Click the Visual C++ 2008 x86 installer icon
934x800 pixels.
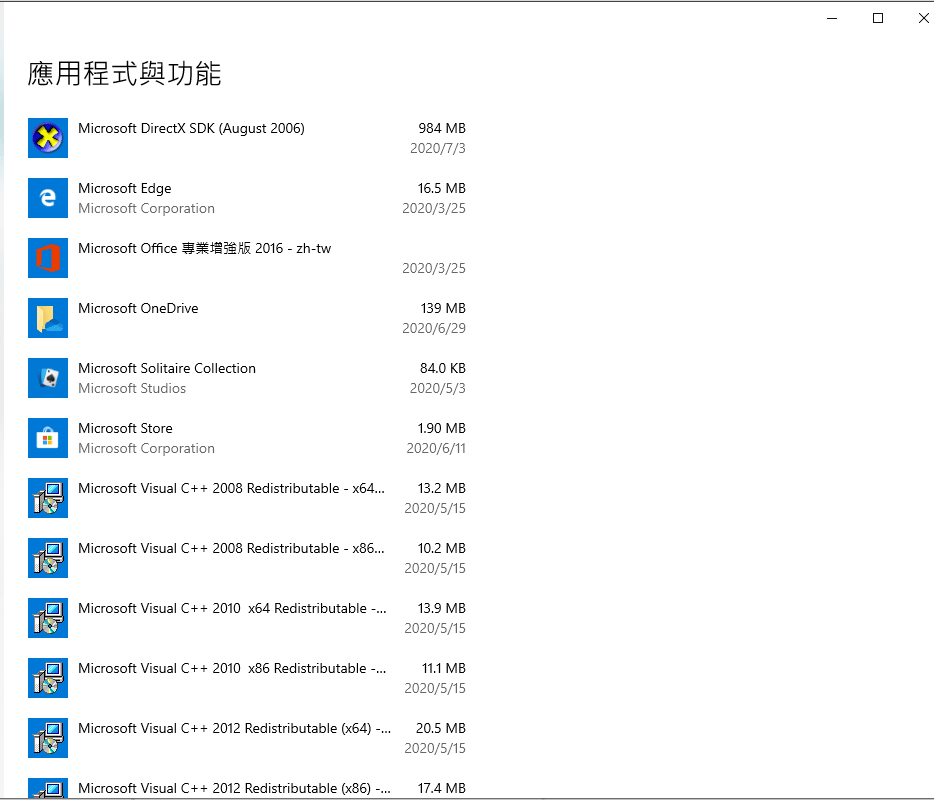[48, 558]
